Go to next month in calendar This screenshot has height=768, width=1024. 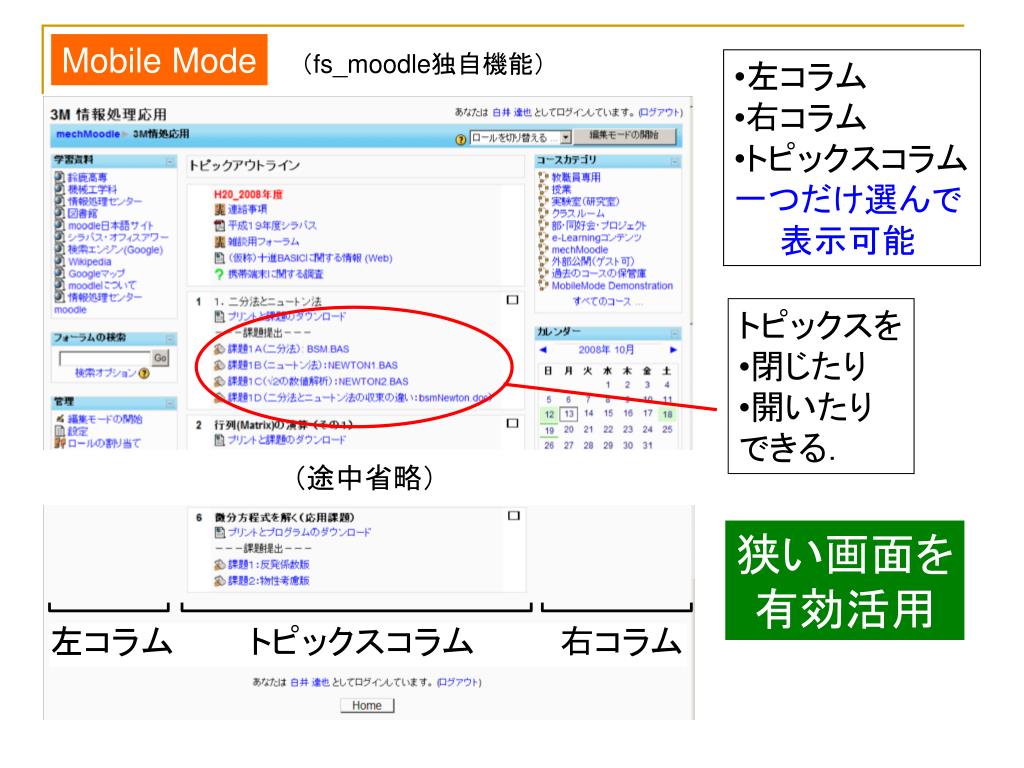[673, 350]
